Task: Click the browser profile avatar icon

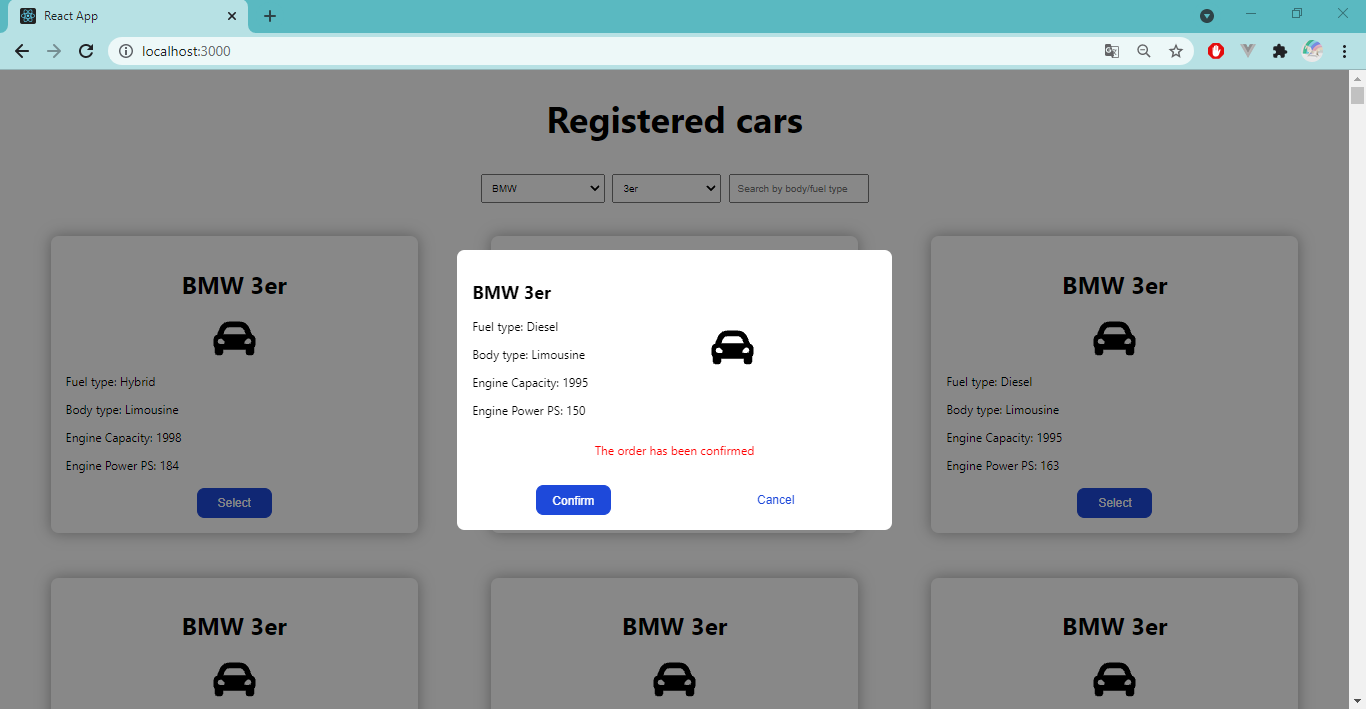Action: [x=1312, y=50]
